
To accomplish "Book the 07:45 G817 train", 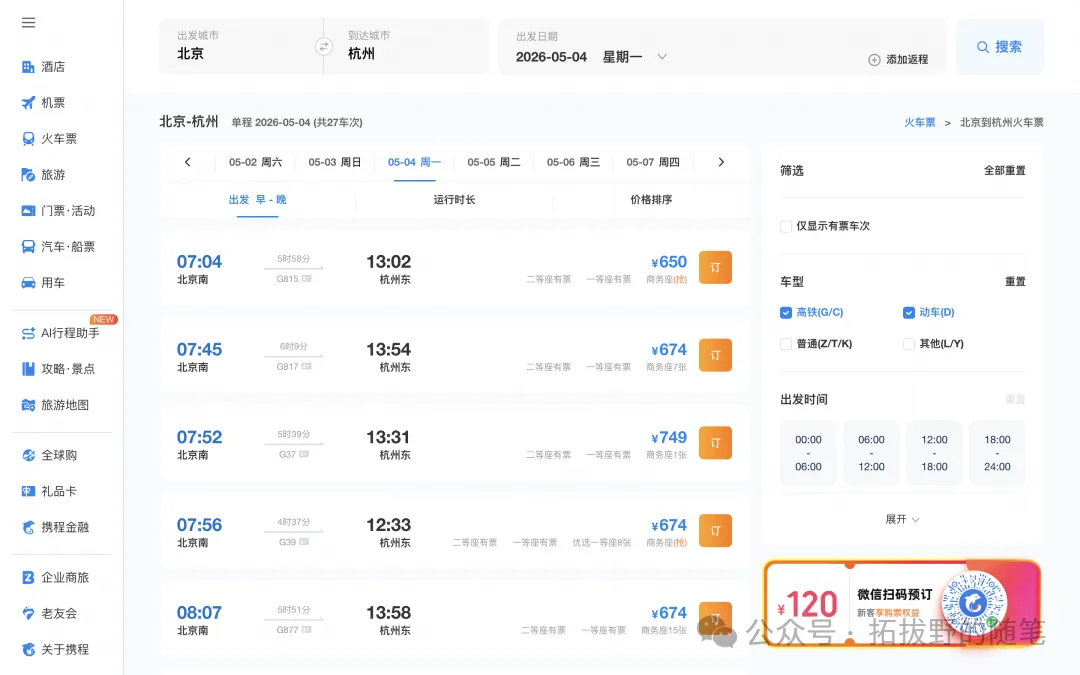I will pyautogui.click(x=715, y=355).
